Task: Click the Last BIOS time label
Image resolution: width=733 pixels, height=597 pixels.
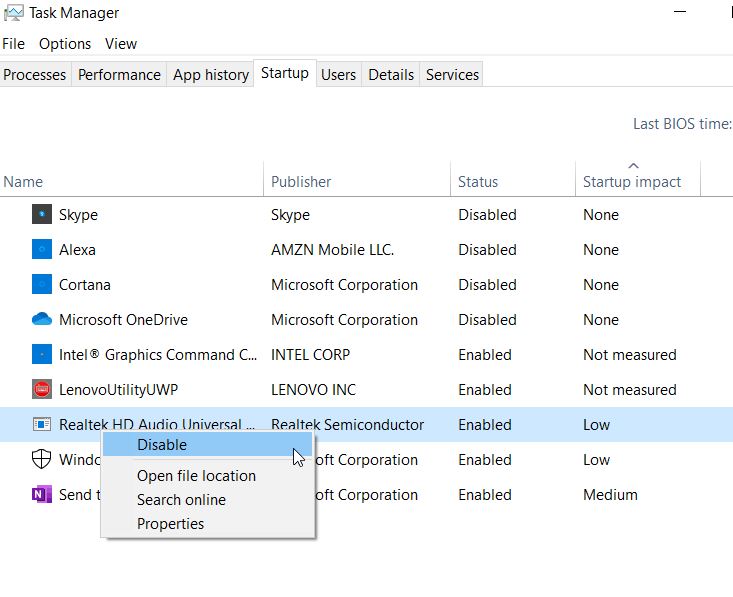Action: pos(683,124)
